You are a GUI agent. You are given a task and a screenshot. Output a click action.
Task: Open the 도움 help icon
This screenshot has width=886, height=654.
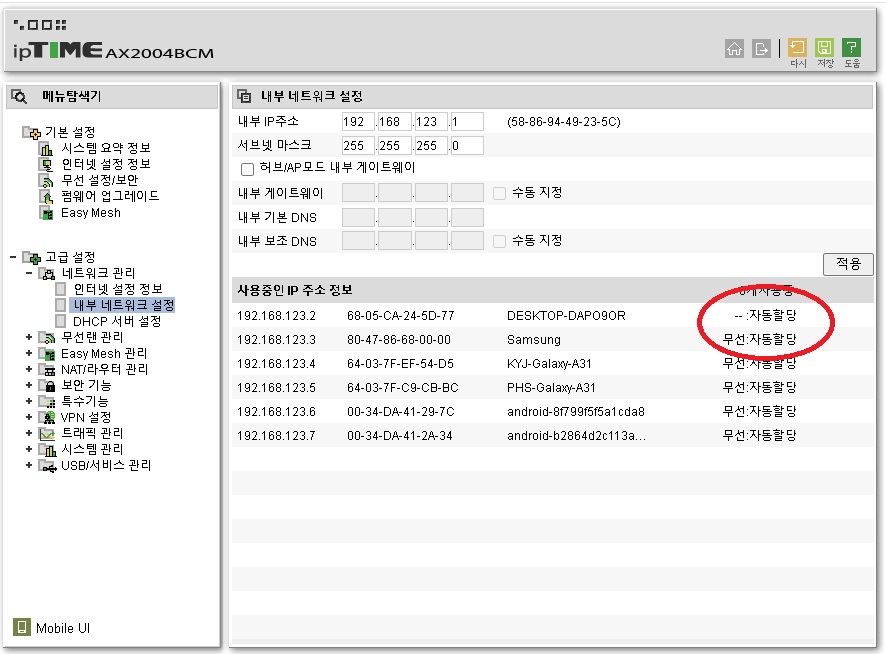[x=852, y=47]
